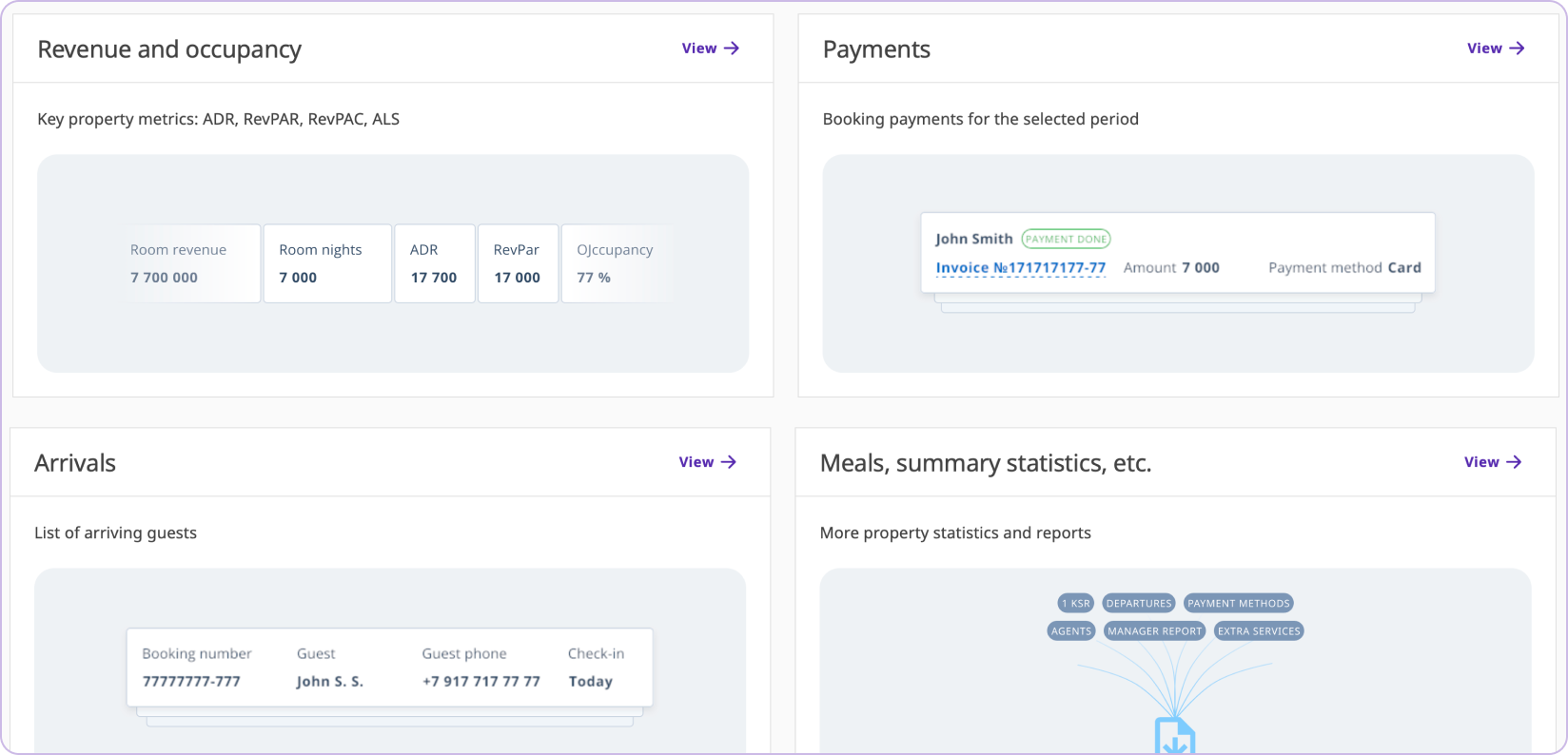
Task: Click the Key property metrics description text
Action: pyautogui.click(x=219, y=119)
